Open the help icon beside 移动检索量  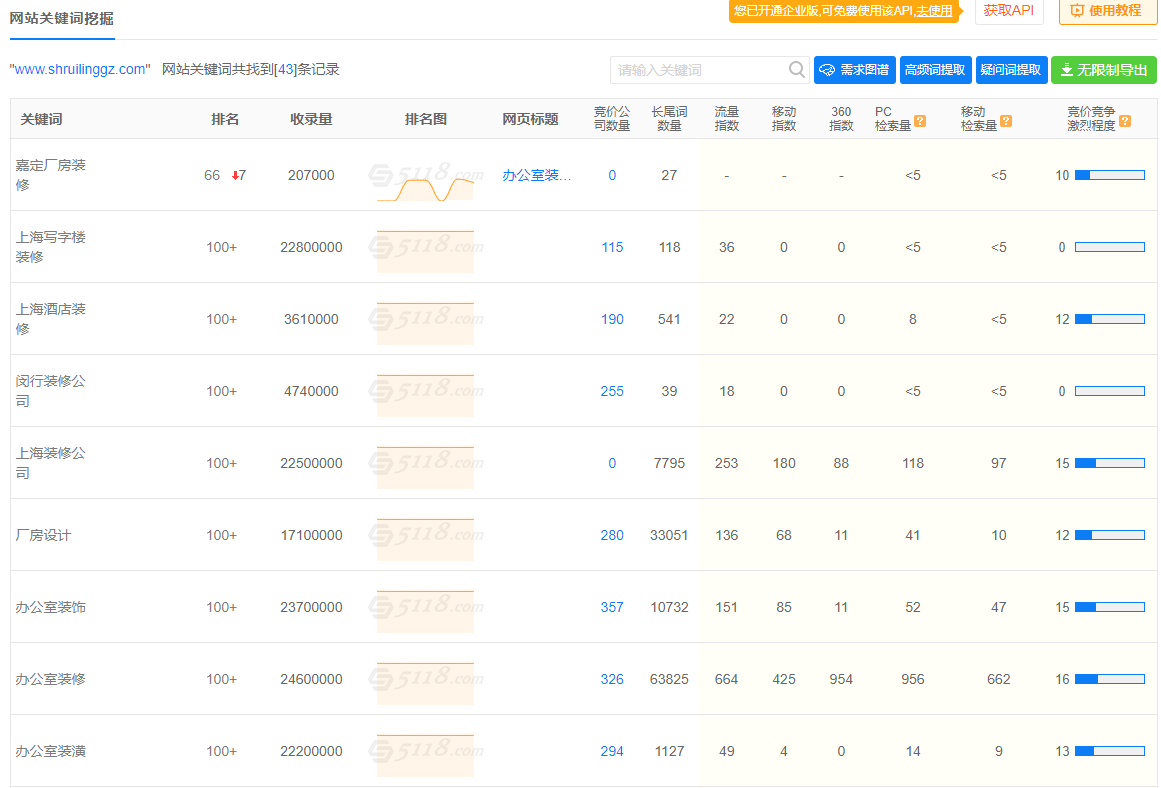pyautogui.click(x=1006, y=121)
